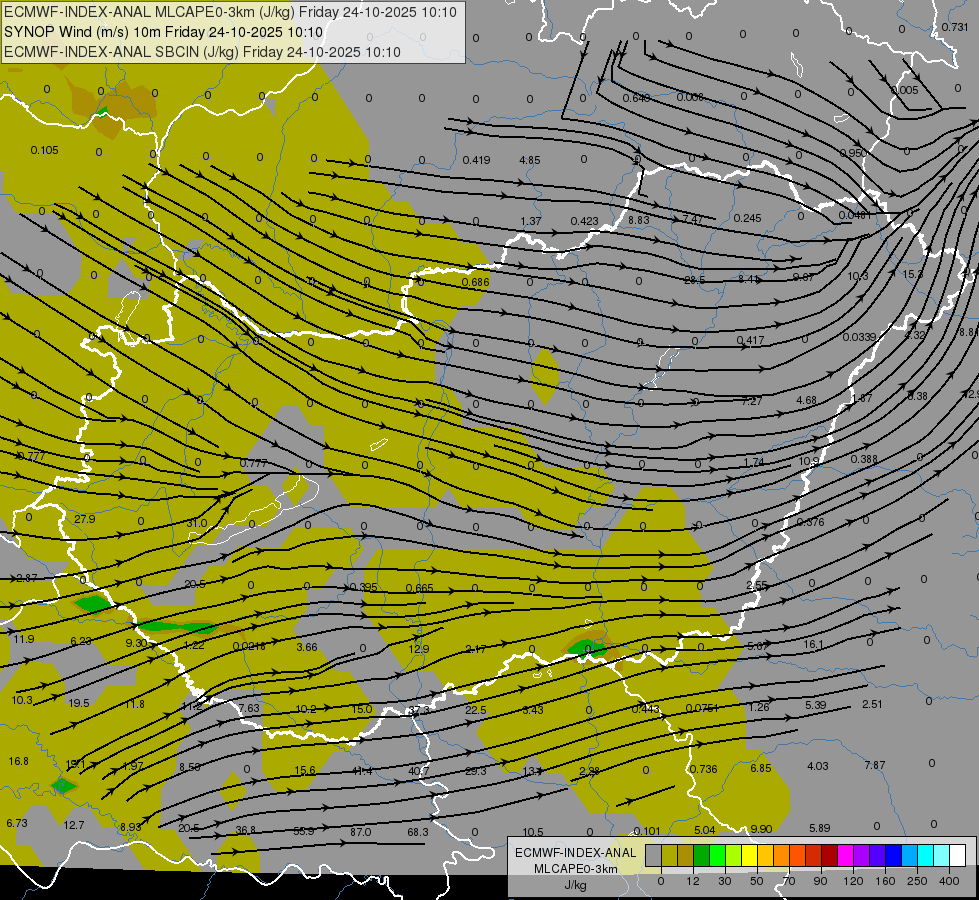Click the legend tick label 120
This screenshot has height=900, width=979.
(x=853, y=881)
